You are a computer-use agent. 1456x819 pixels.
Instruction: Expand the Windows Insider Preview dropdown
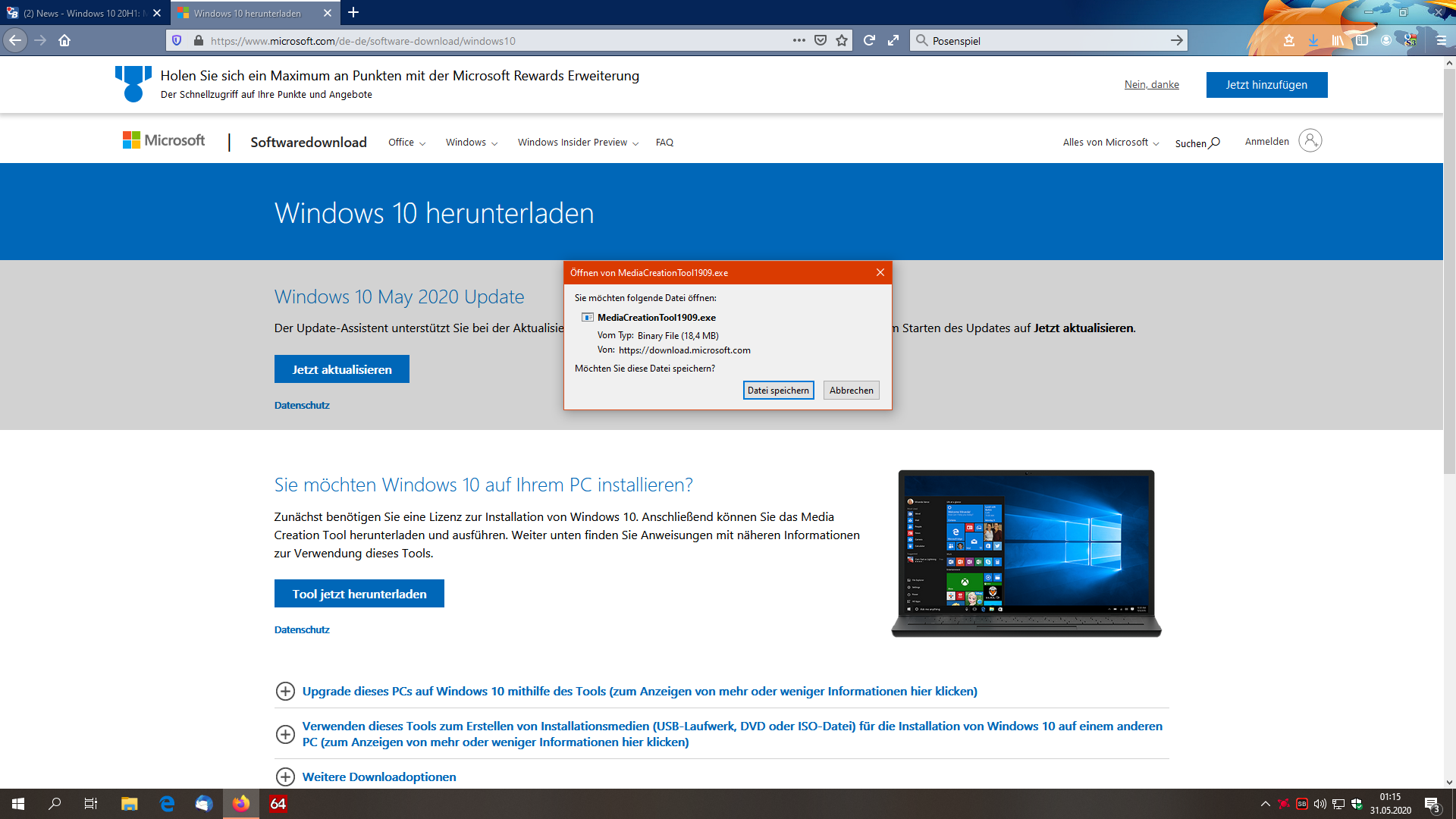tap(578, 143)
